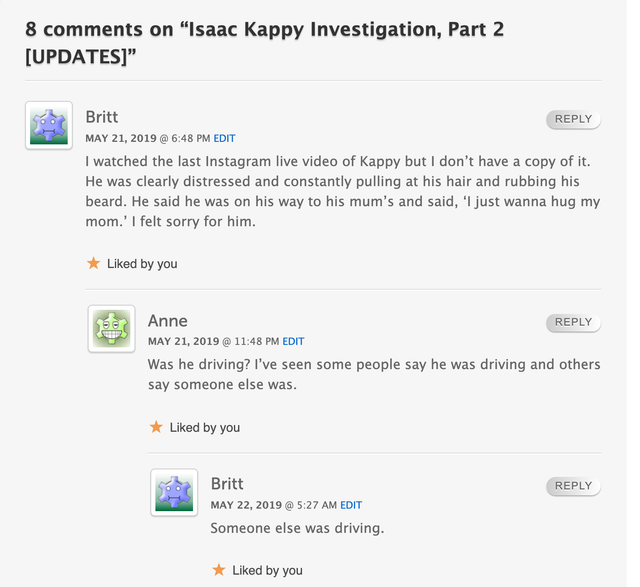Open the May 21, 2019 @ 6:48 PM permalink
This screenshot has height=587, width=640.
point(147,138)
